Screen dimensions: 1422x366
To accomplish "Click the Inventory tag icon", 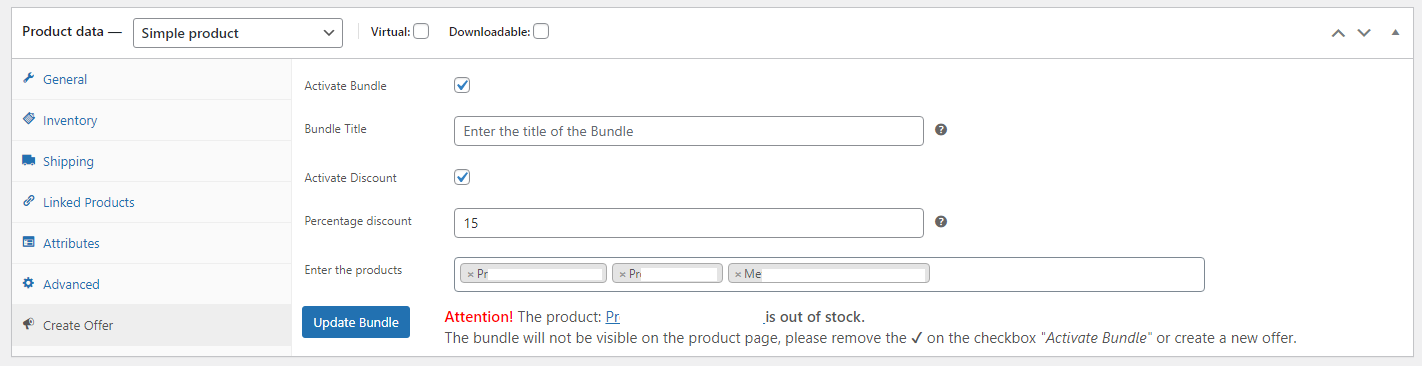I will click(x=28, y=120).
